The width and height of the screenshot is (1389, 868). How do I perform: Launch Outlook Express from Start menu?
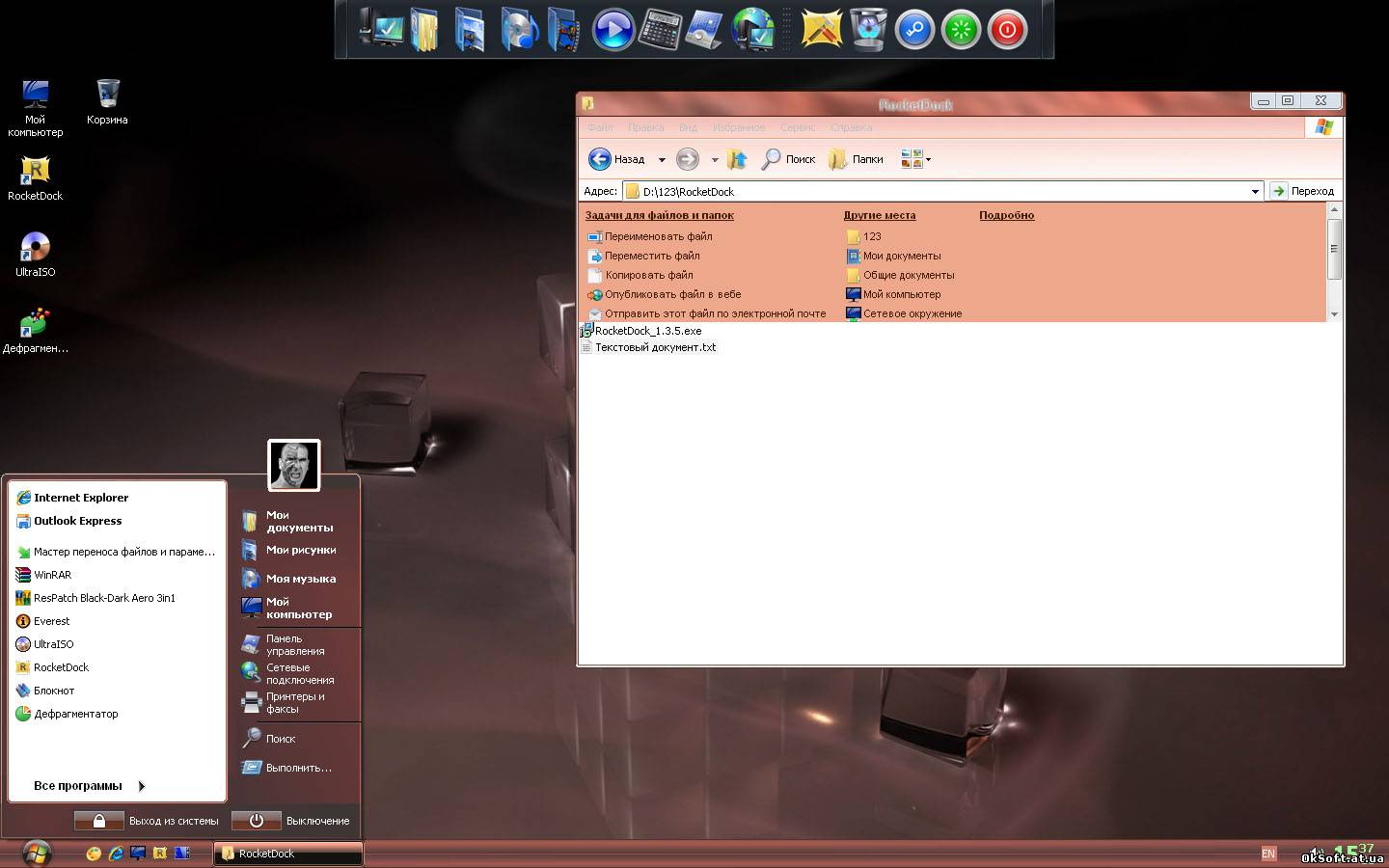point(69,521)
